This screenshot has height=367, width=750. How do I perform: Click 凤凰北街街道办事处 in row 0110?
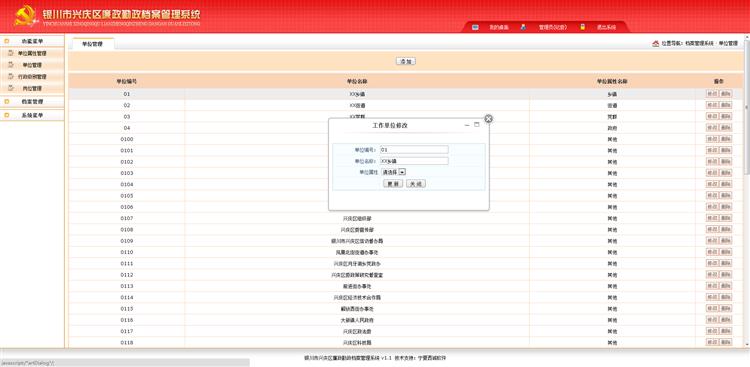(x=357, y=252)
